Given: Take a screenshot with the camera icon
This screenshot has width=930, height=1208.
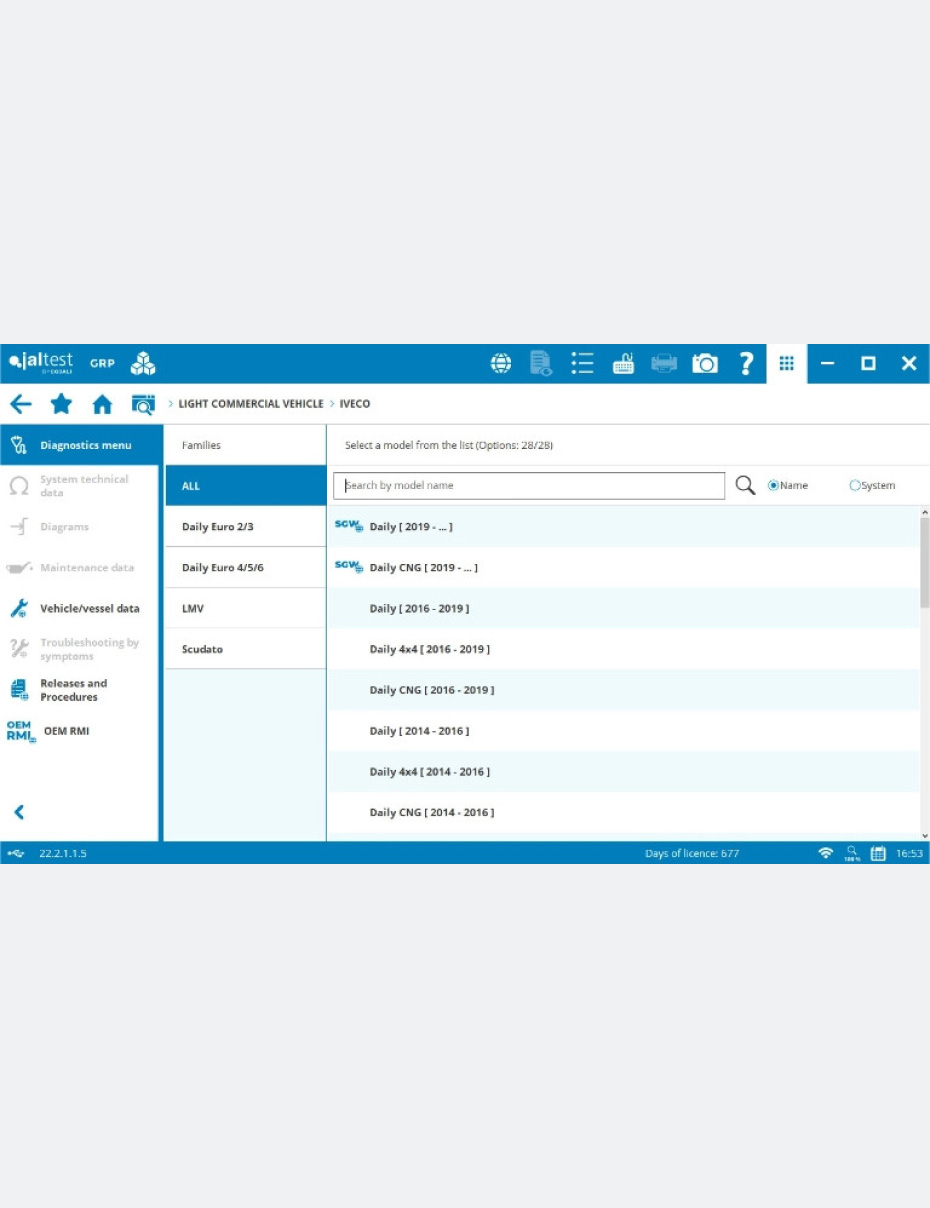Looking at the screenshot, I should pyautogui.click(x=705, y=363).
